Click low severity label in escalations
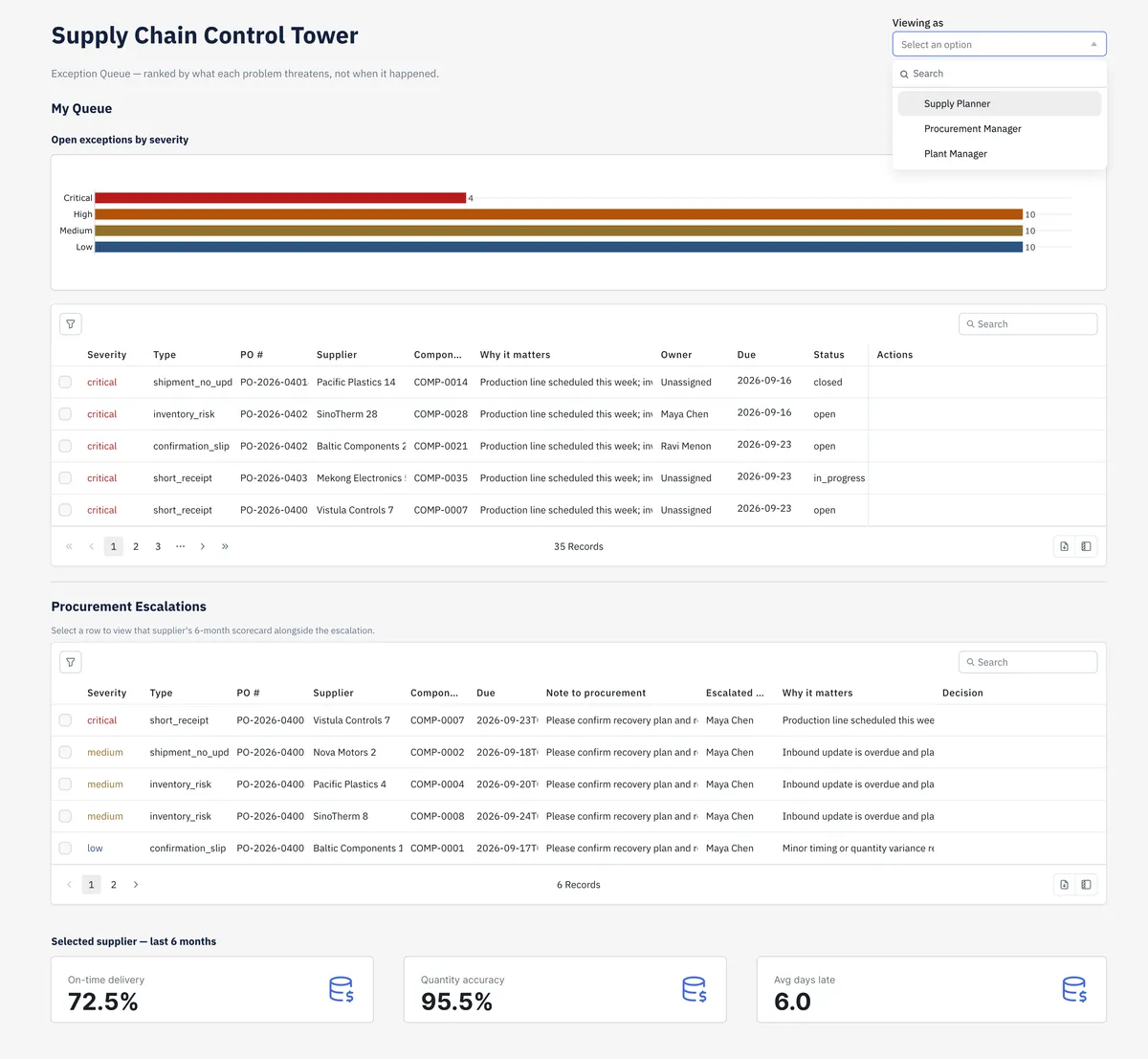This screenshot has height=1059, width=1148. (x=95, y=848)
